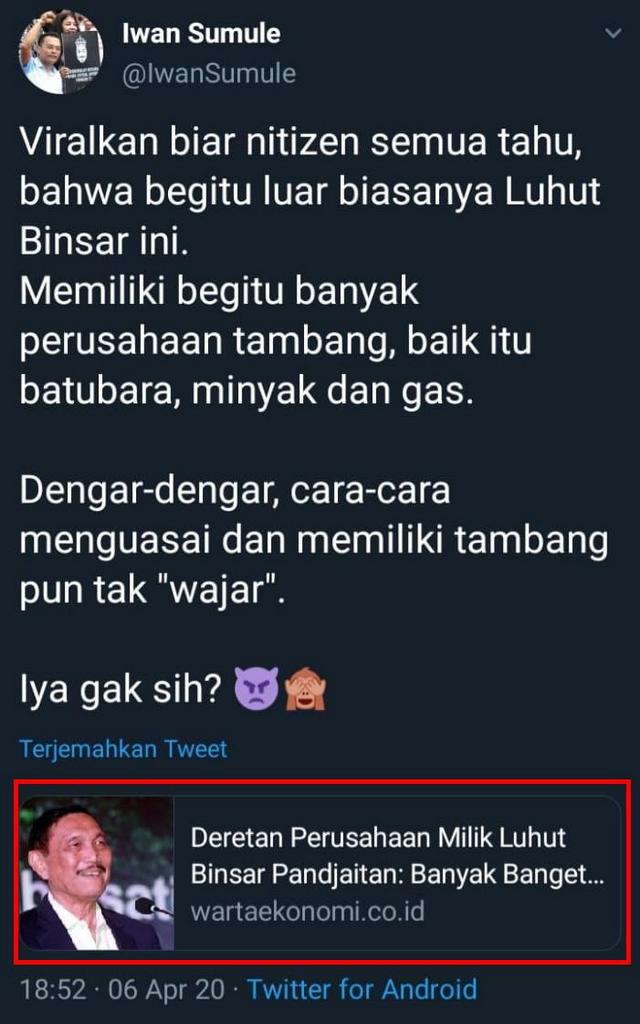Click Binsar Pandjaitan: Banyak Banget card line
The height and width of the screenshot is (1024, 640).
[x=398, y=874]
